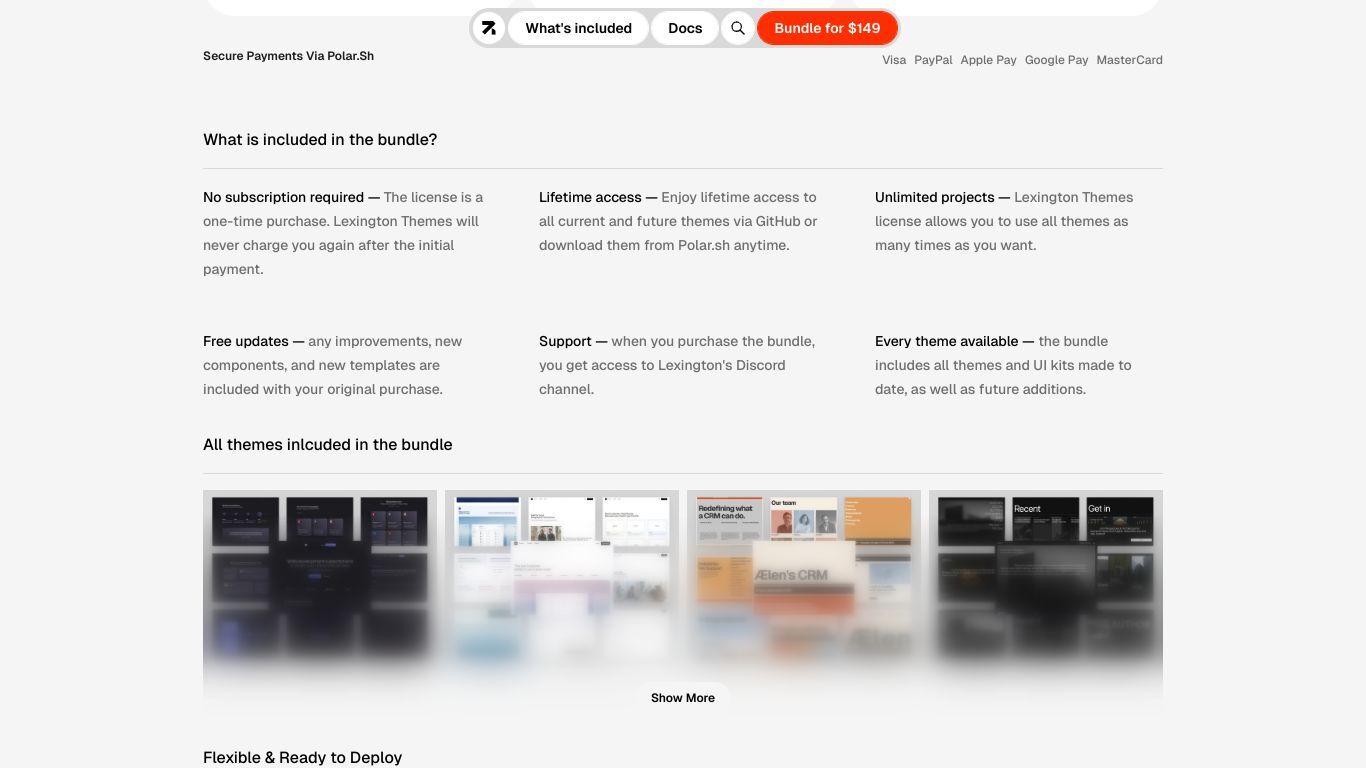Click Secure Payments Via Polar.Sh text
Screen dimensions: 1366x768
(288, 56)
